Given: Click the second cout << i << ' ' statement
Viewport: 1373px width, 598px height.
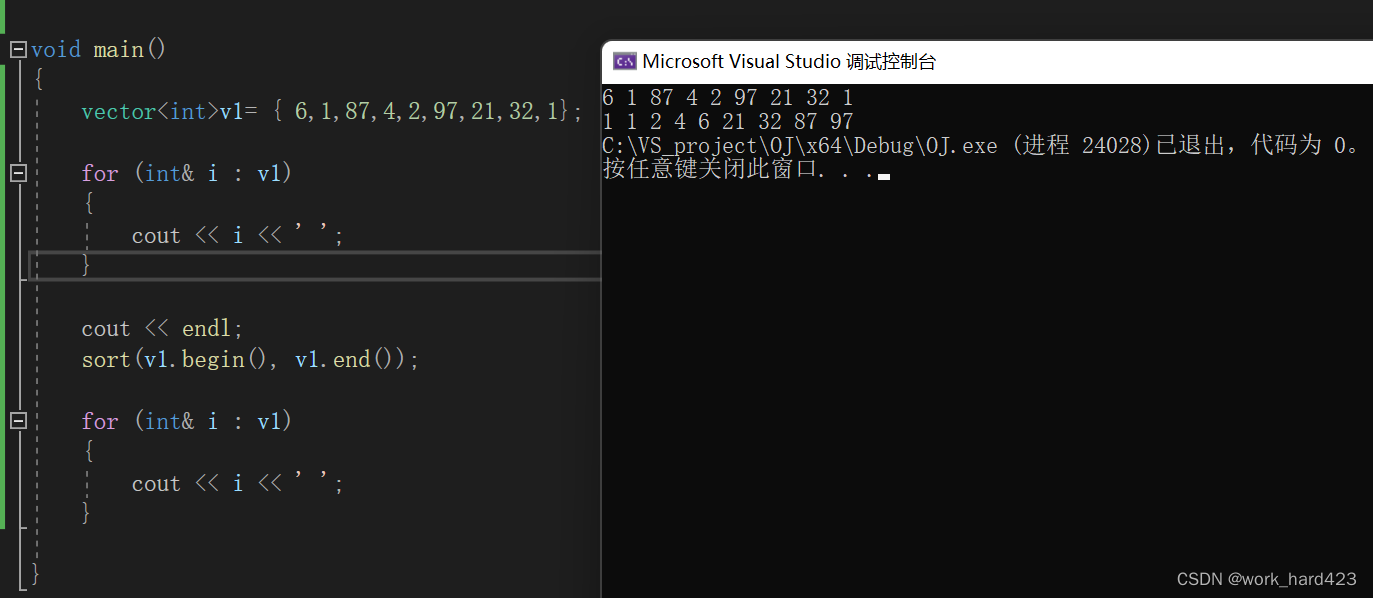Looking at the screenshot, I should point(238,483).
